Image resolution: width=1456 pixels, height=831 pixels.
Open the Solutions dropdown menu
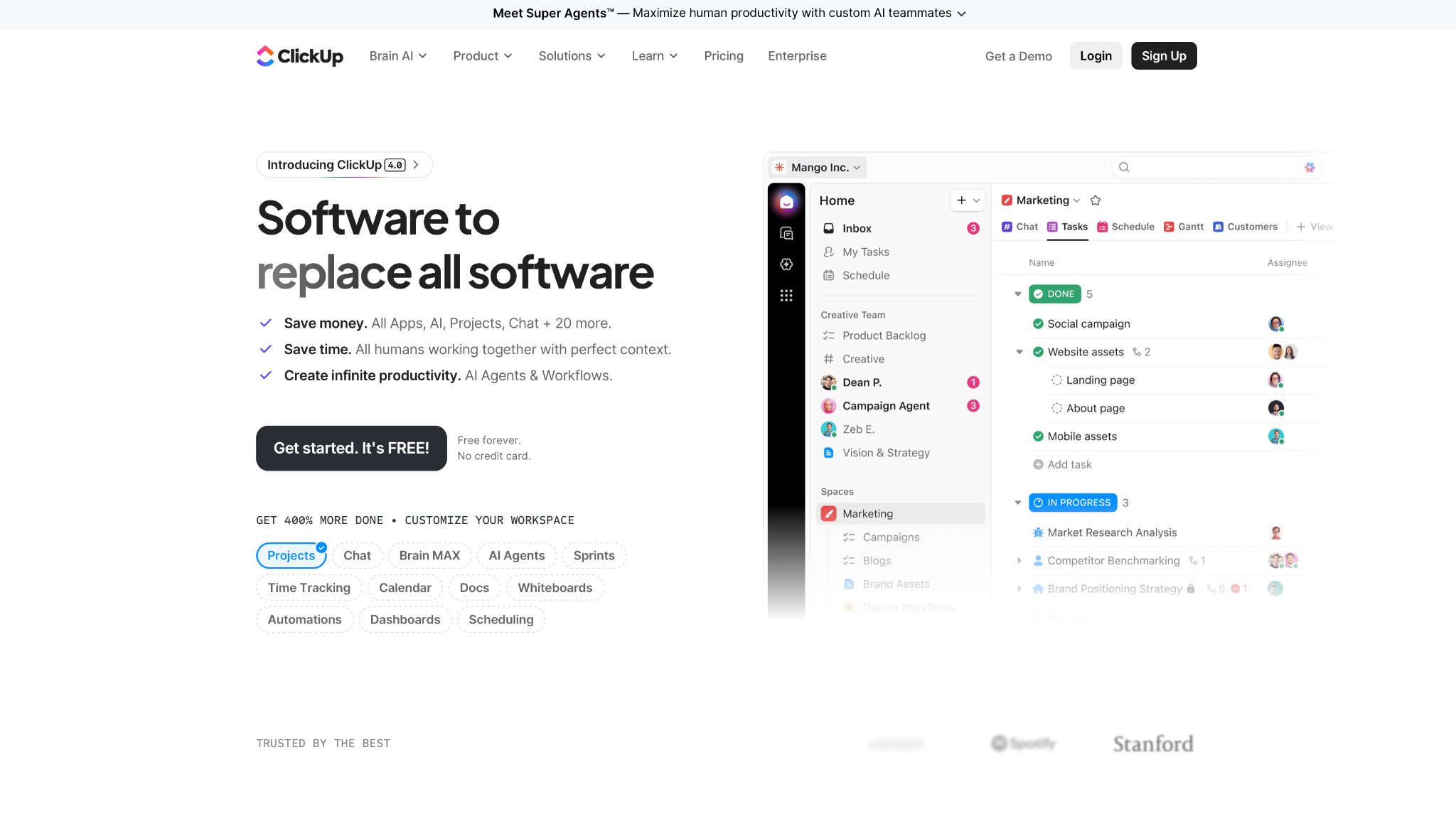[572, 56]
